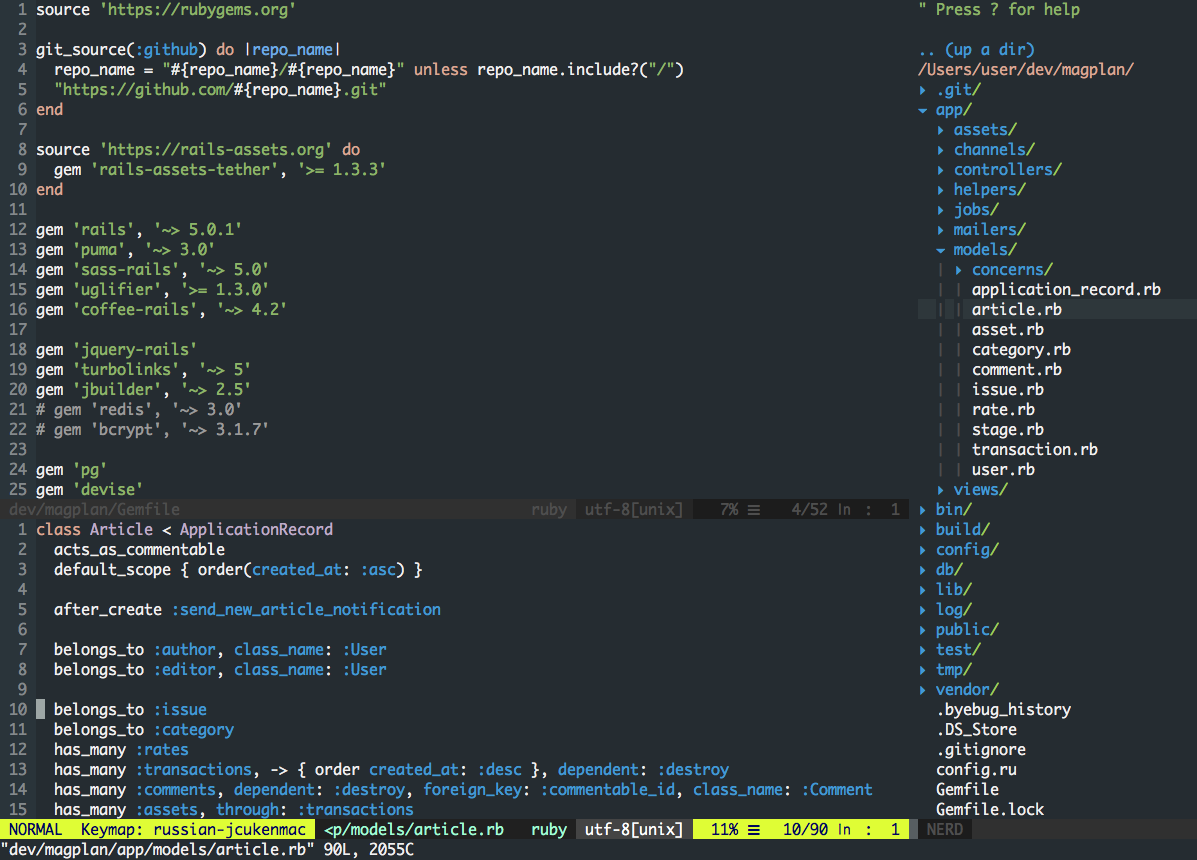
Task: Click the 'Press ? for help' hint
Action: point(999,10)
